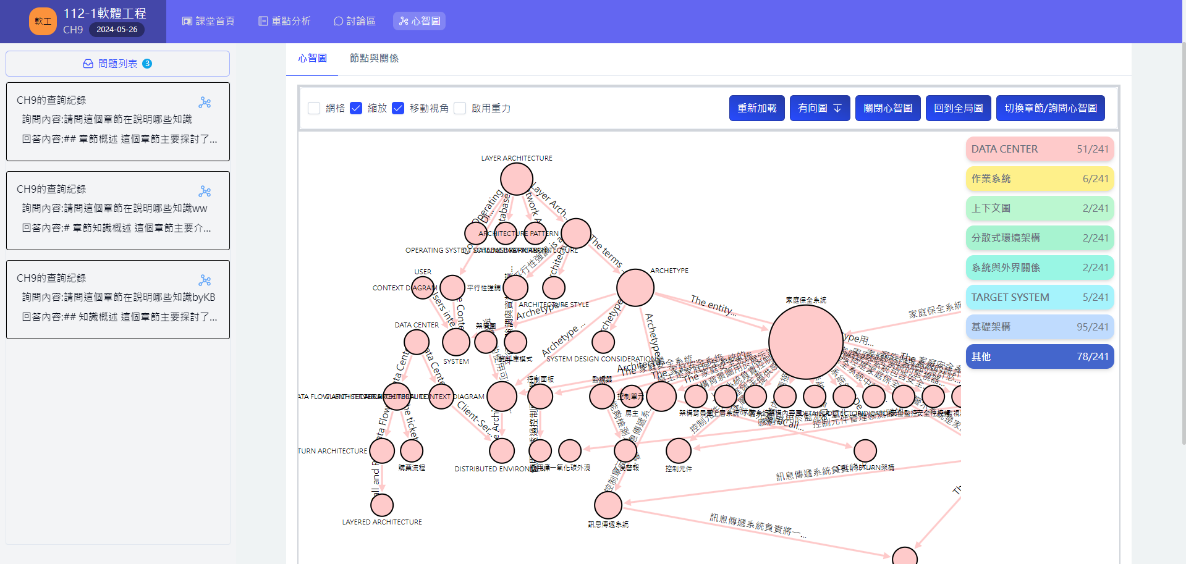Enable the 啟用重力 gravity checkbox
1186x564 pixels.
[x=460, y=108]
